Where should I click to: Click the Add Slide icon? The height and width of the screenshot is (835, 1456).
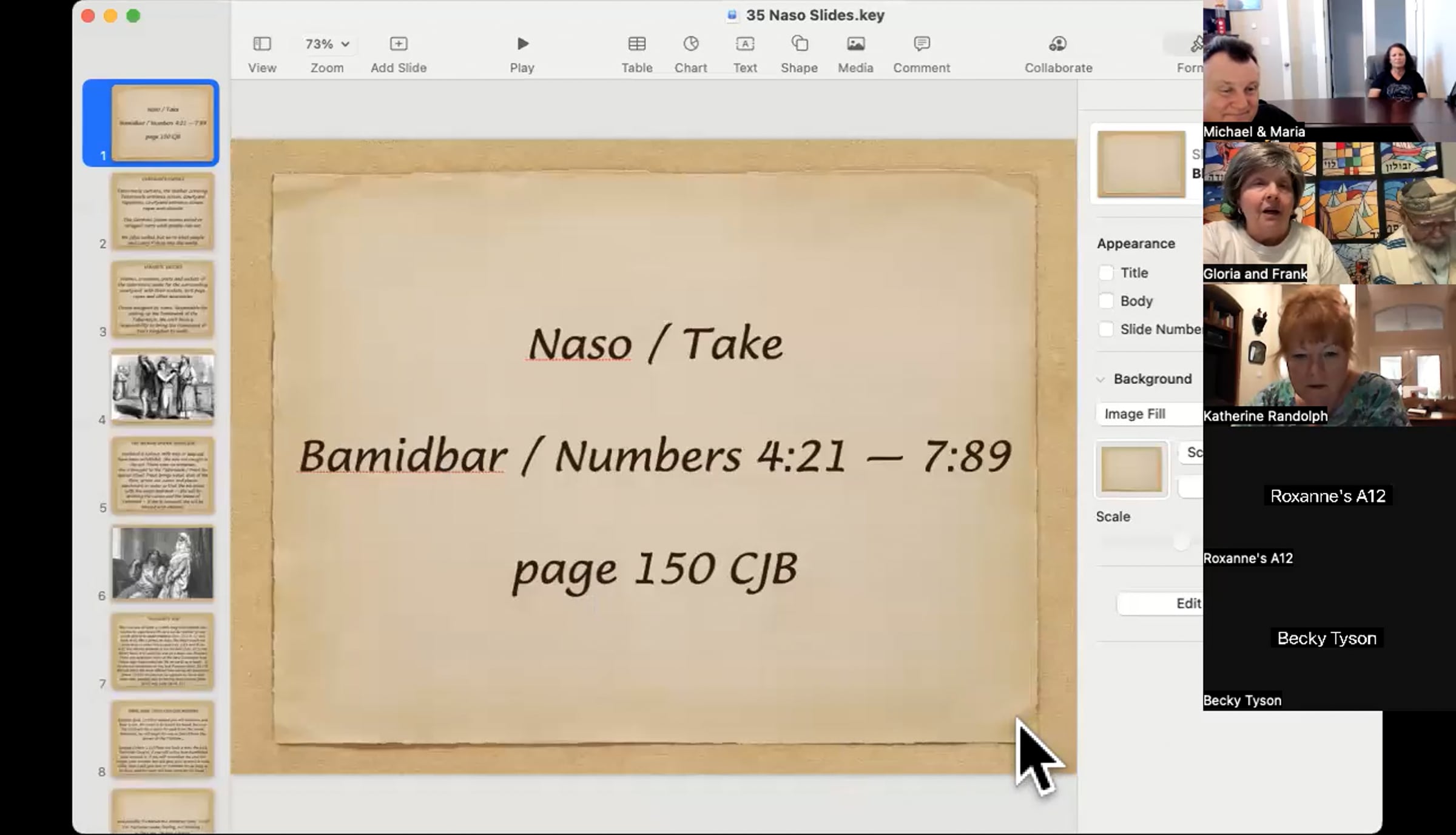pos(398,44)
